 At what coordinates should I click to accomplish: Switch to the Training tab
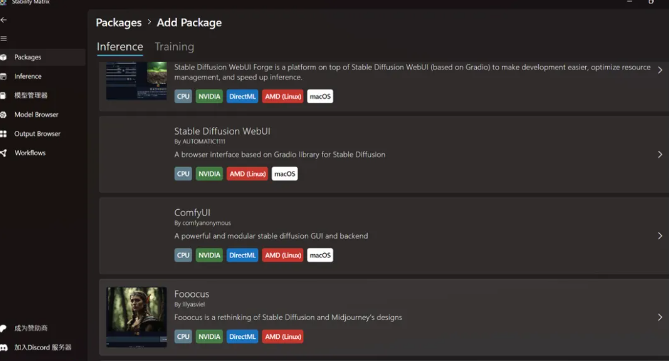174,47
